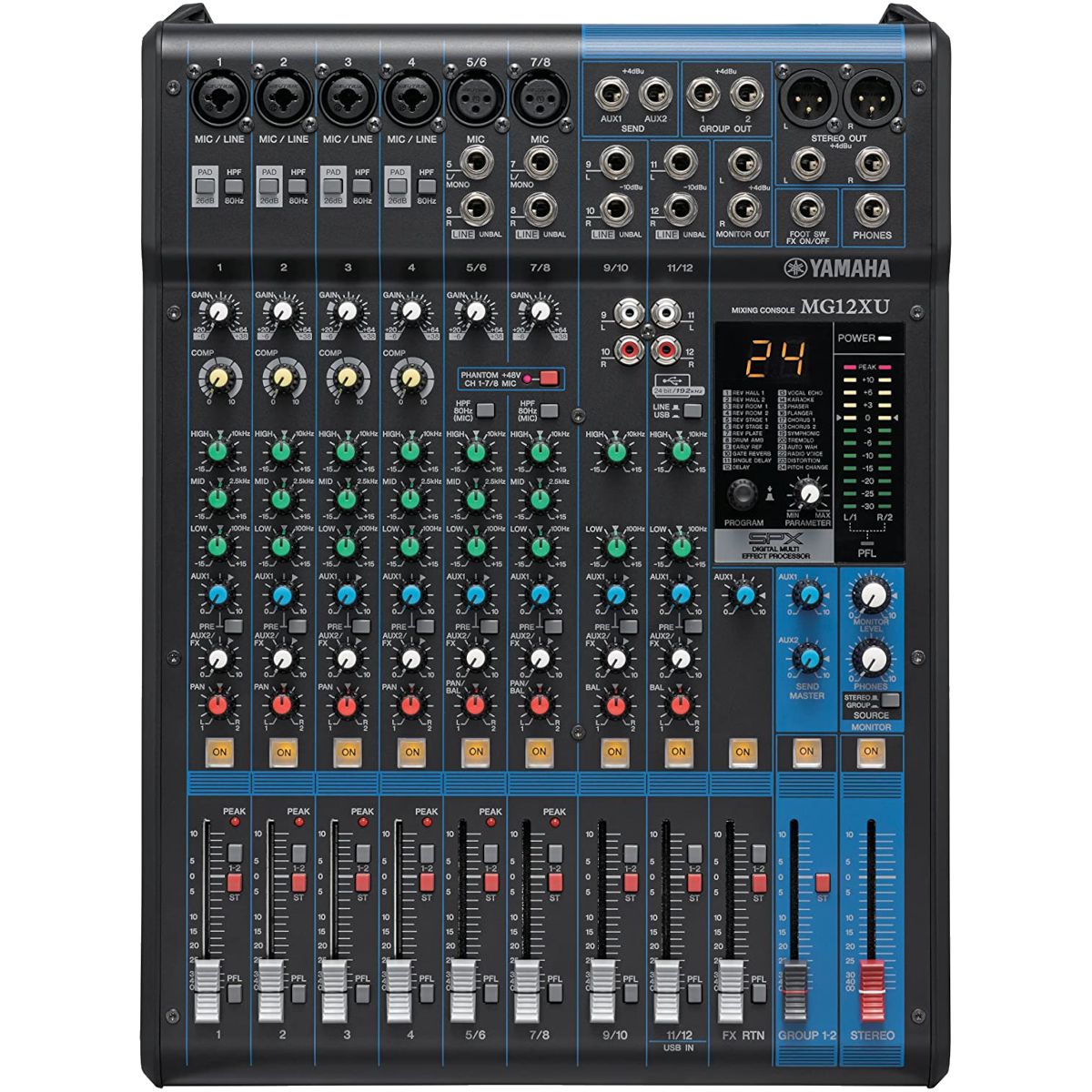The image size is (1092, 1092).
Task: Click channel 1 blue AUX1 knob
Action: tap(217, 595)
